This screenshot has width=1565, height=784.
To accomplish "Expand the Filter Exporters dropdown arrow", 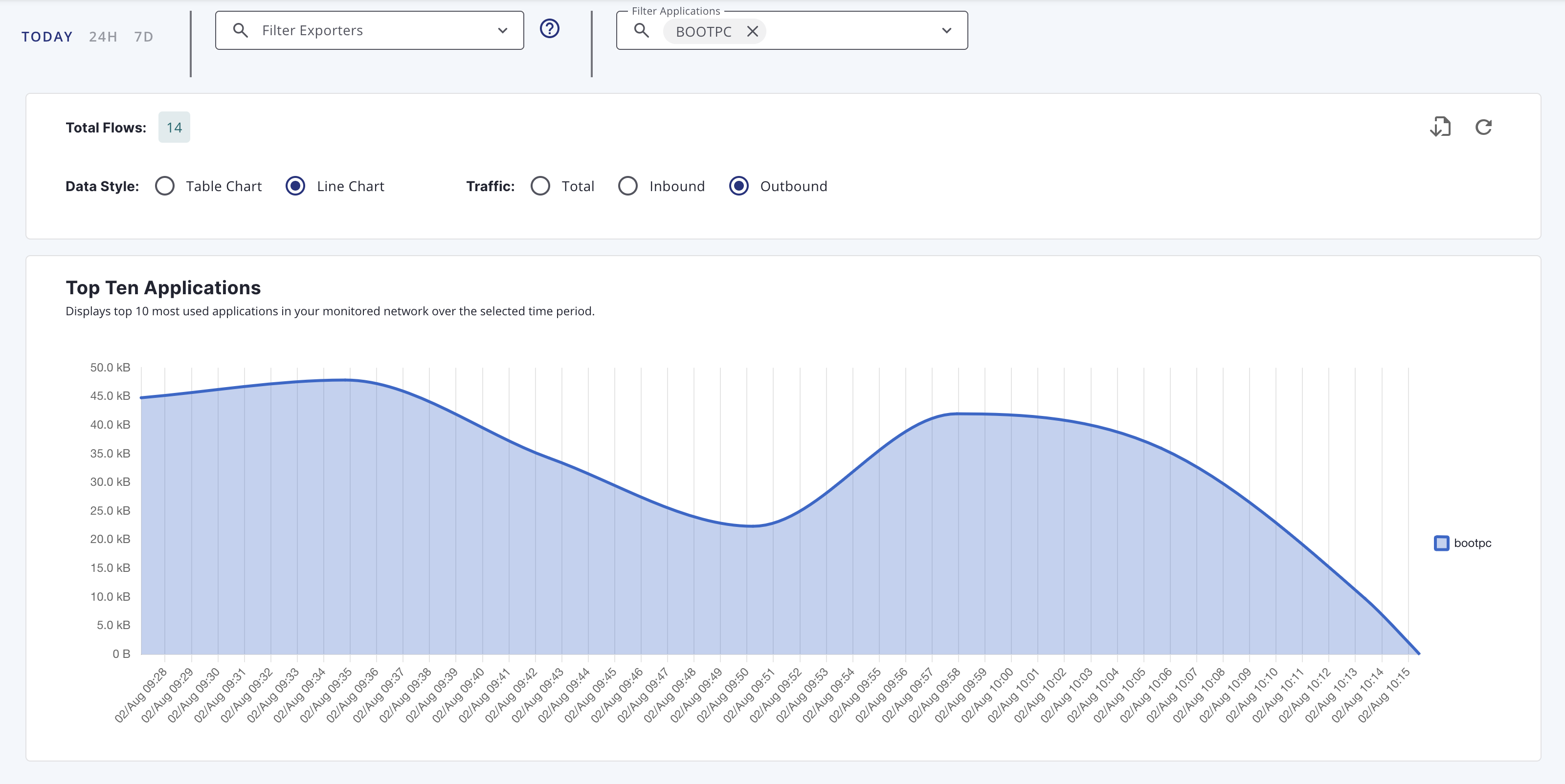I will [502, 30].
